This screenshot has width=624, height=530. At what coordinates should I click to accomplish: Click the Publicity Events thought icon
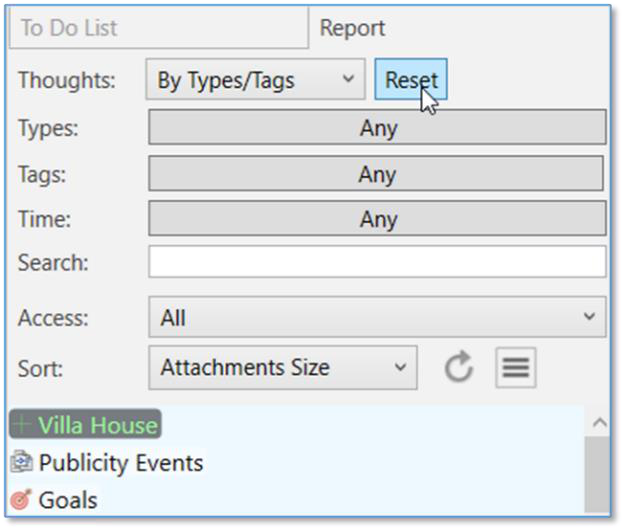22,463
